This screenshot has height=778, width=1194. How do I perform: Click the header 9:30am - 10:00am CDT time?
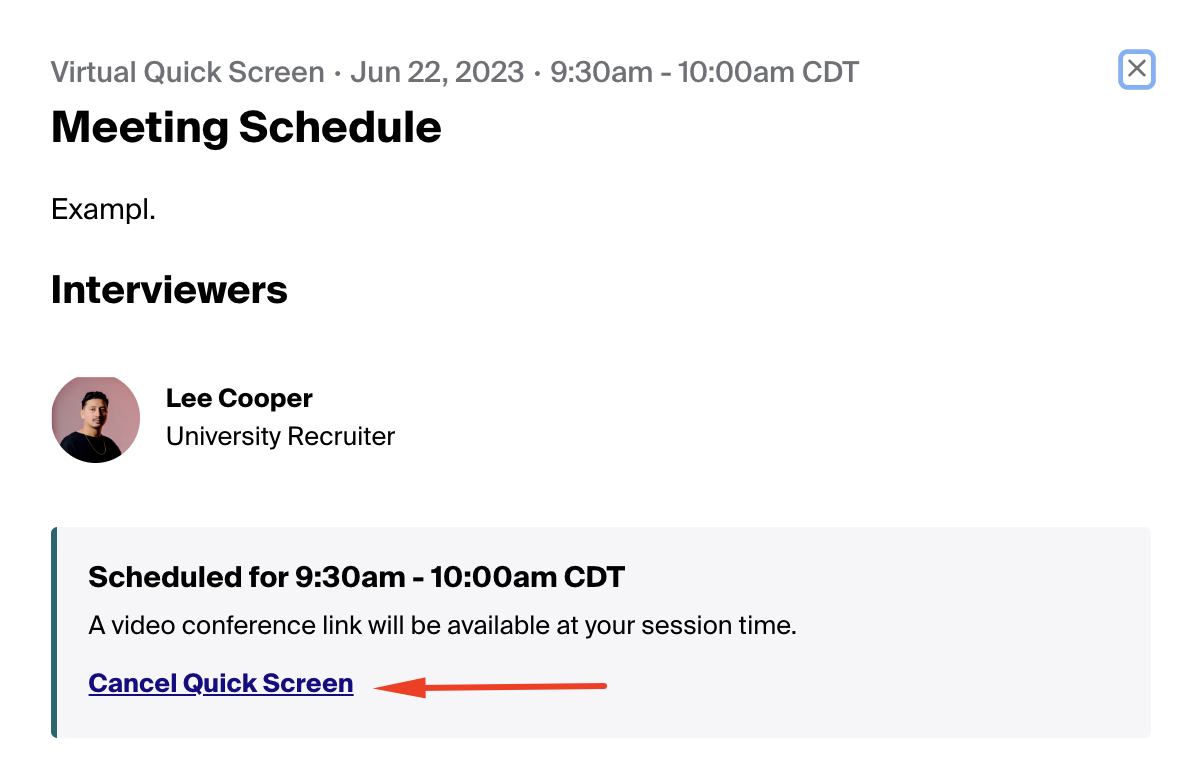click(704, 72)
